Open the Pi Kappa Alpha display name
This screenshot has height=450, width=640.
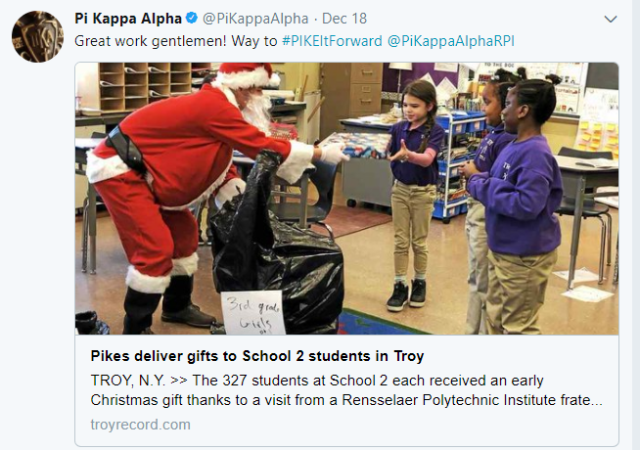coord(128,19)
